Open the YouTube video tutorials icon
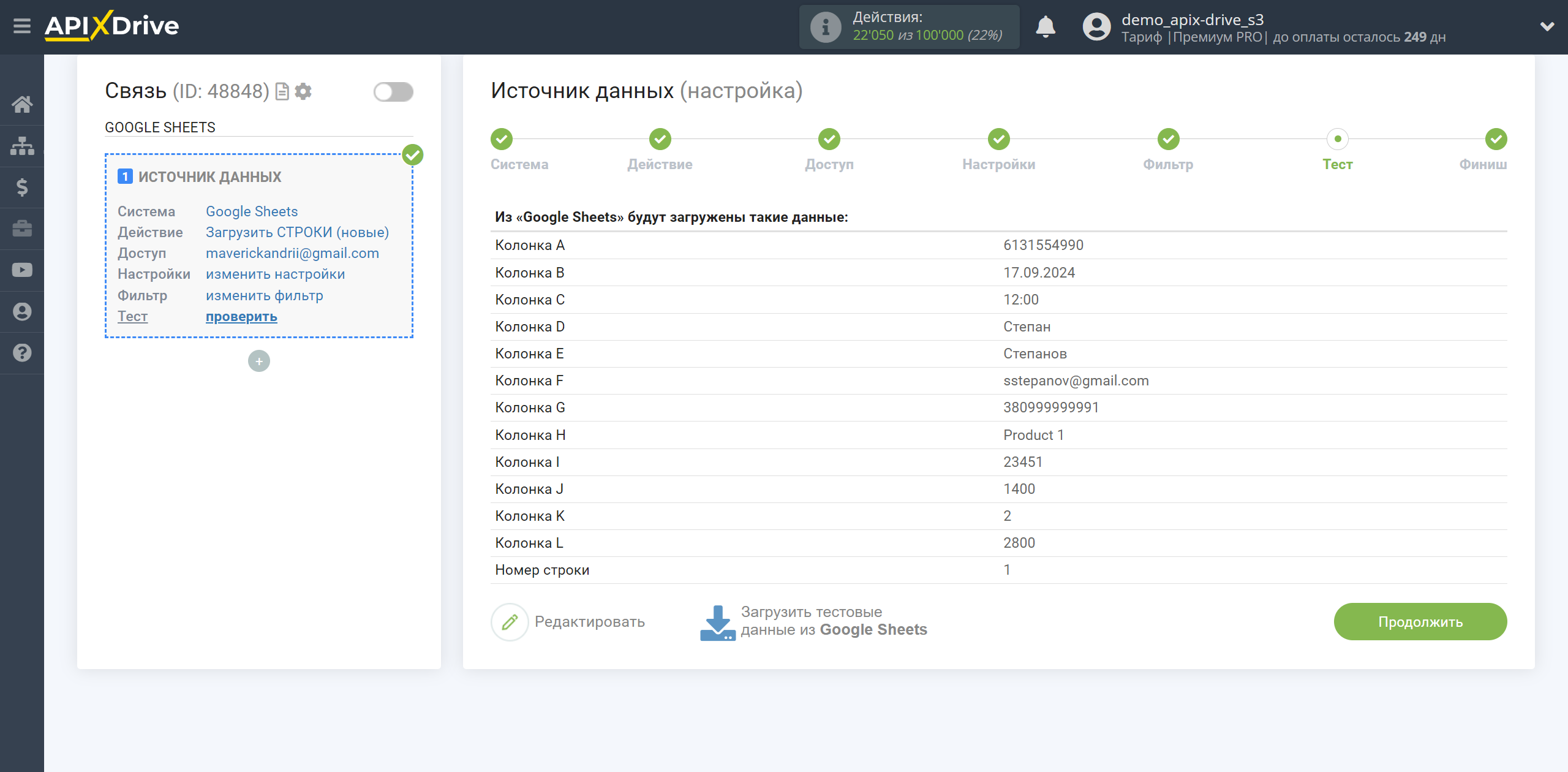Viewport: 1568px width, 772px height. point(22,270)
